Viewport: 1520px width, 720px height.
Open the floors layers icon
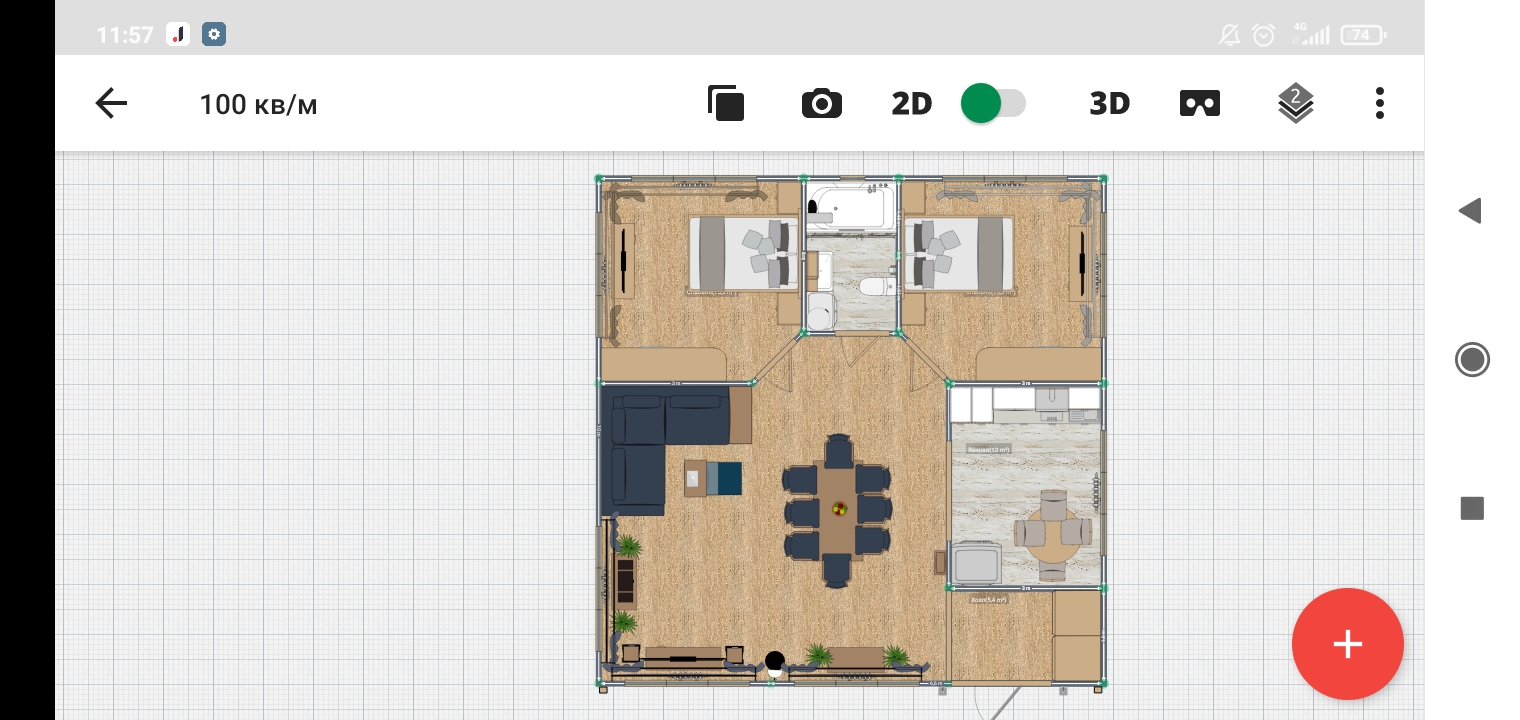click(1296, 103)
